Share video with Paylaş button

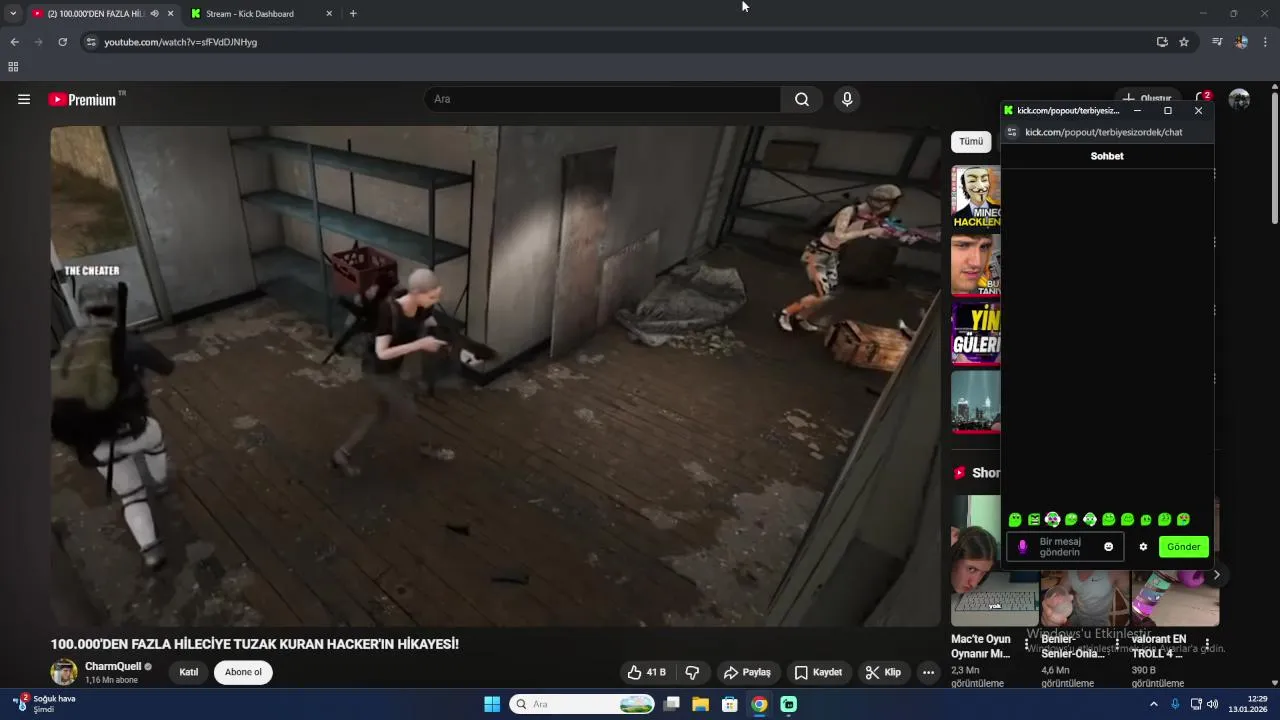748,672
